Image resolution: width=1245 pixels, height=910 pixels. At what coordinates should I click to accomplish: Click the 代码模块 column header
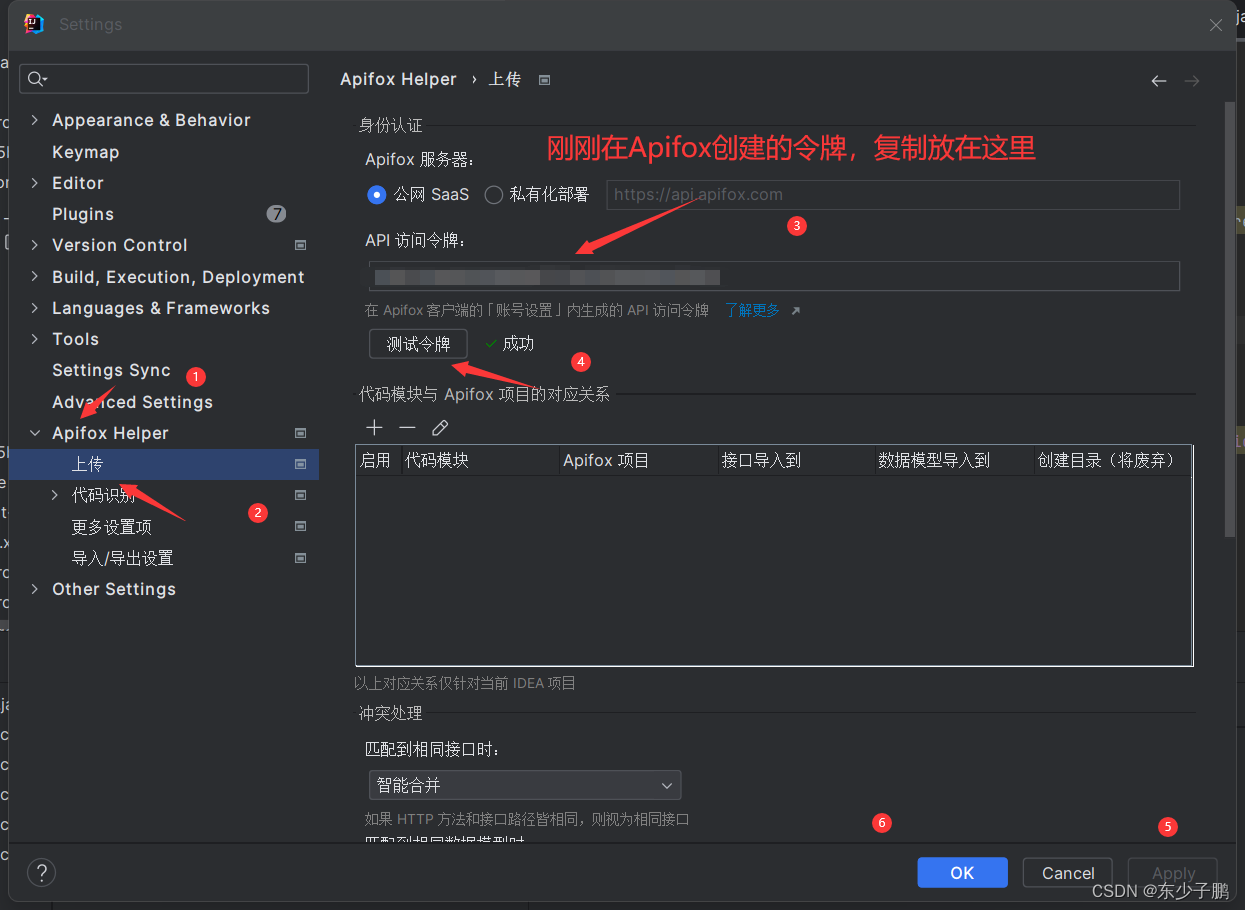coord(480,460)
